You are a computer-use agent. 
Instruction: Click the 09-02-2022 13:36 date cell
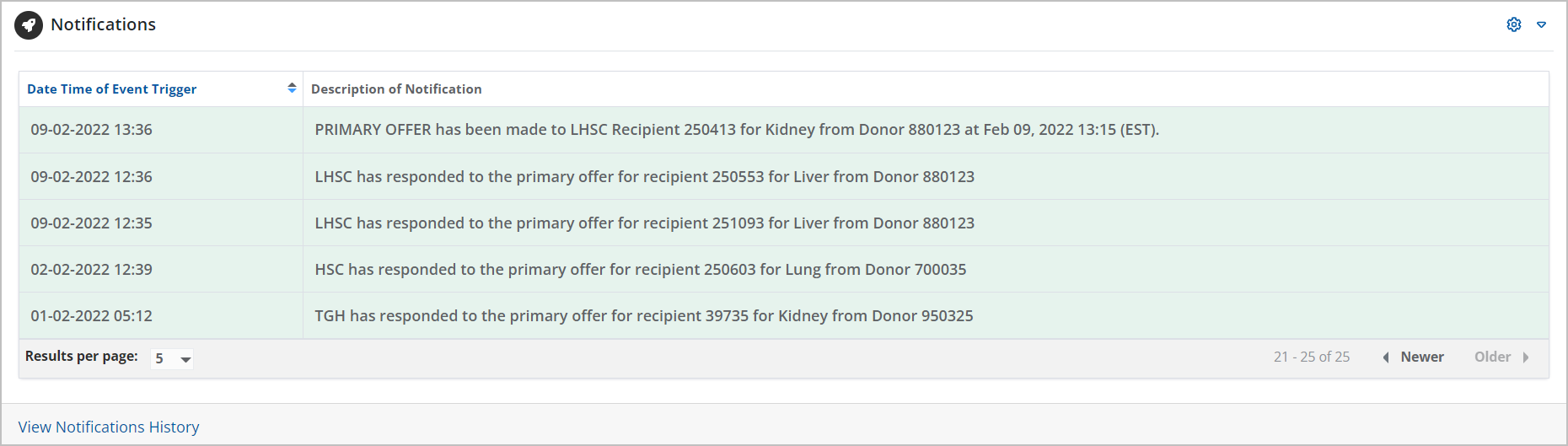pyautogui.click(x=92, y=130)
